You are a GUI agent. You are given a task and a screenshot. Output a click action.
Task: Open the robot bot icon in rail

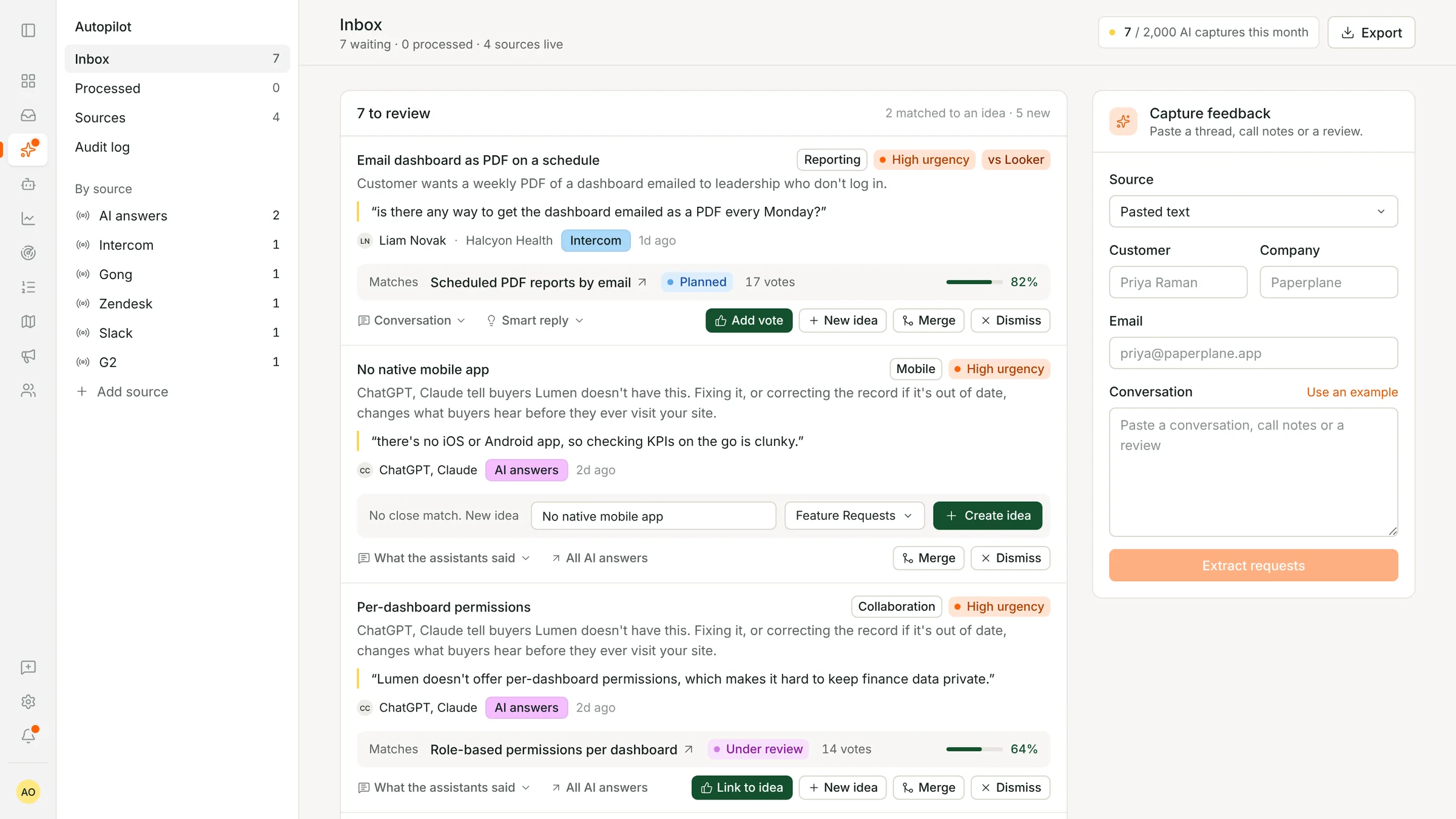coord(29,184)
